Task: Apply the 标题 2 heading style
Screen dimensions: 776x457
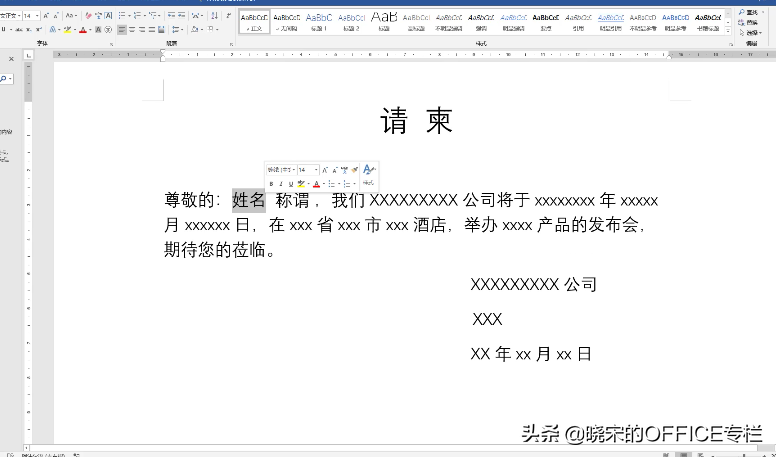Action: pyautogui.click(x=351, y=22)
